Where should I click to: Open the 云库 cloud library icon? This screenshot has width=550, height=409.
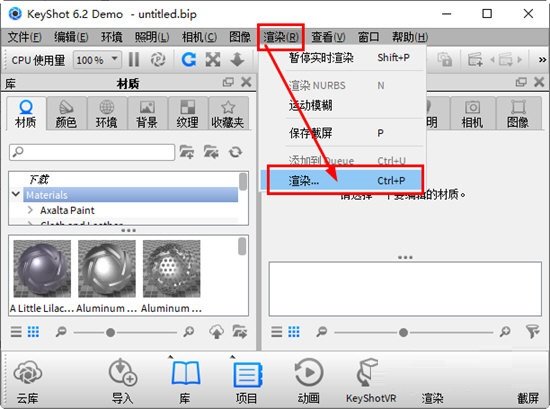point(28,373)
